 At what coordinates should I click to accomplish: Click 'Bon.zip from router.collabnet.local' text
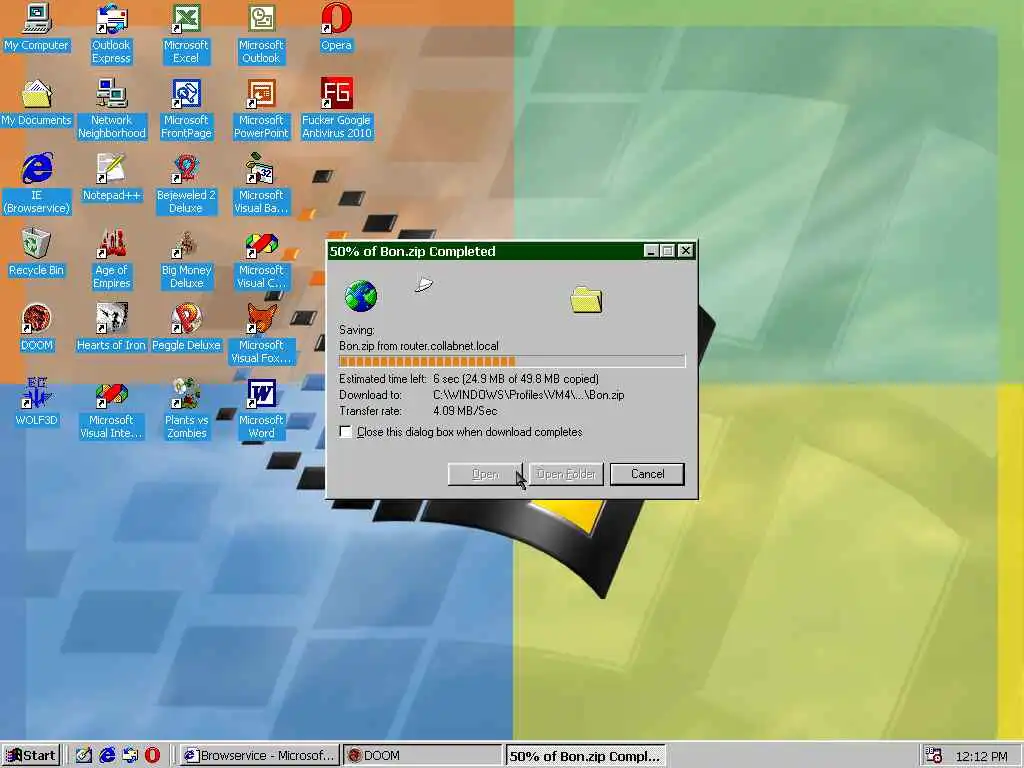pyautogui.click(x=419, y=346)
